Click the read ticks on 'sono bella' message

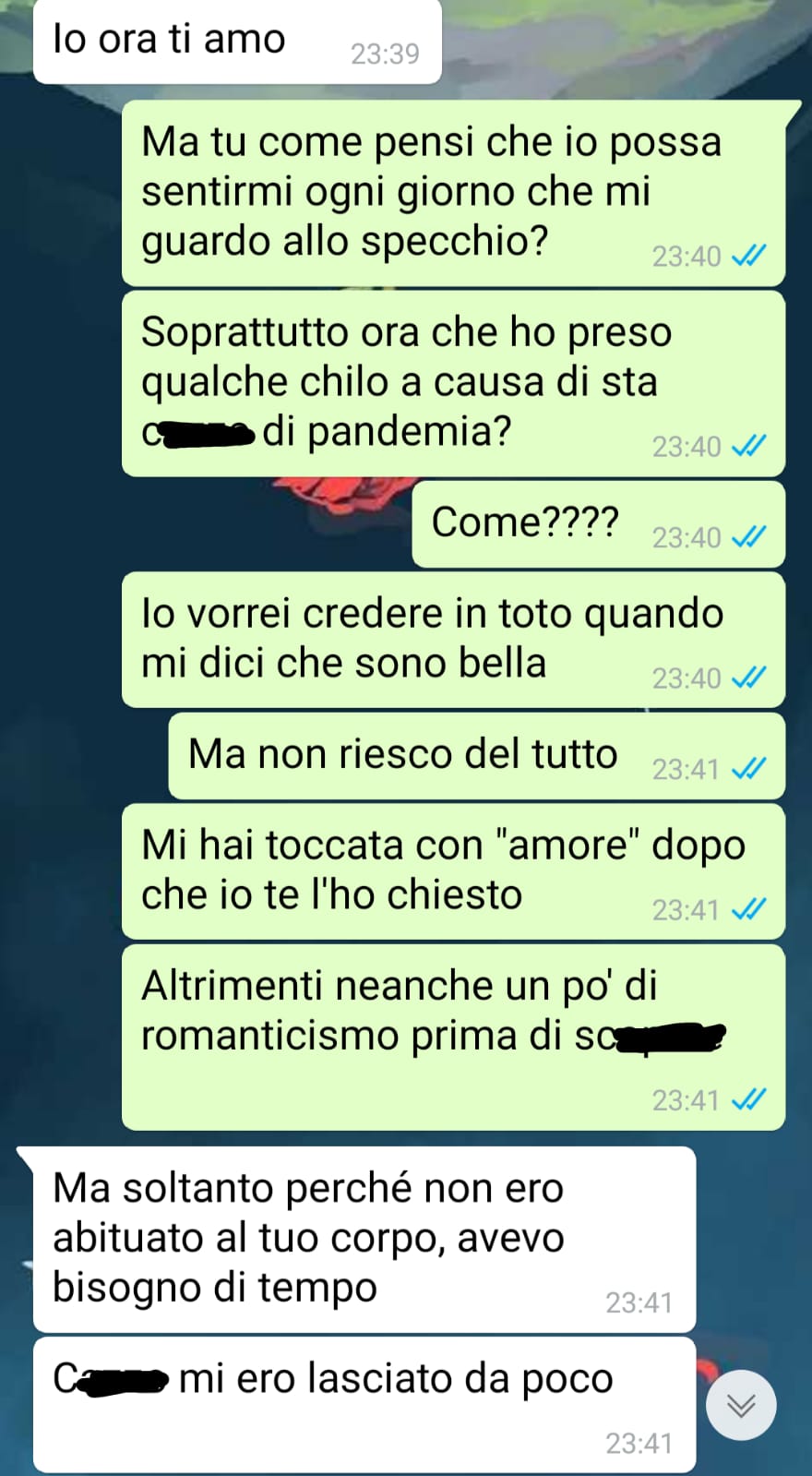click(748, 678)
